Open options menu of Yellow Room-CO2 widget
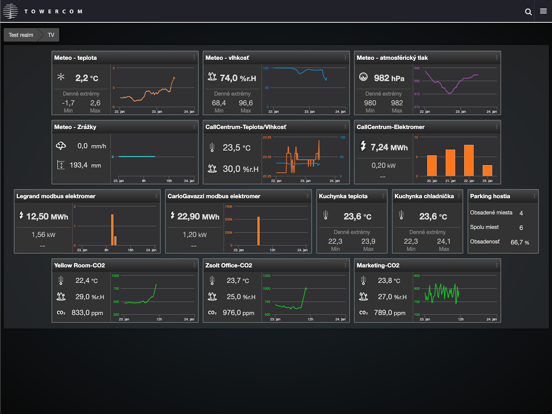The width and height of the screenshot is (552, 414). (194, 265)
